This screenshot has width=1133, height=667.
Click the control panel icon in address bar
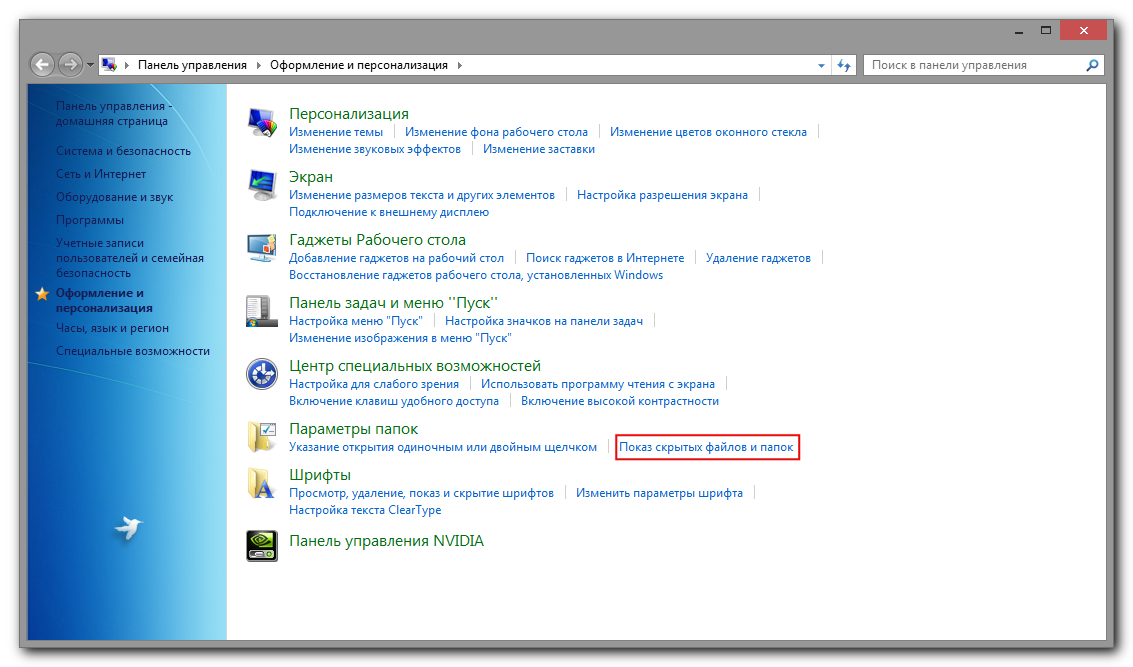pyautogui.click(x=109, y=65)
